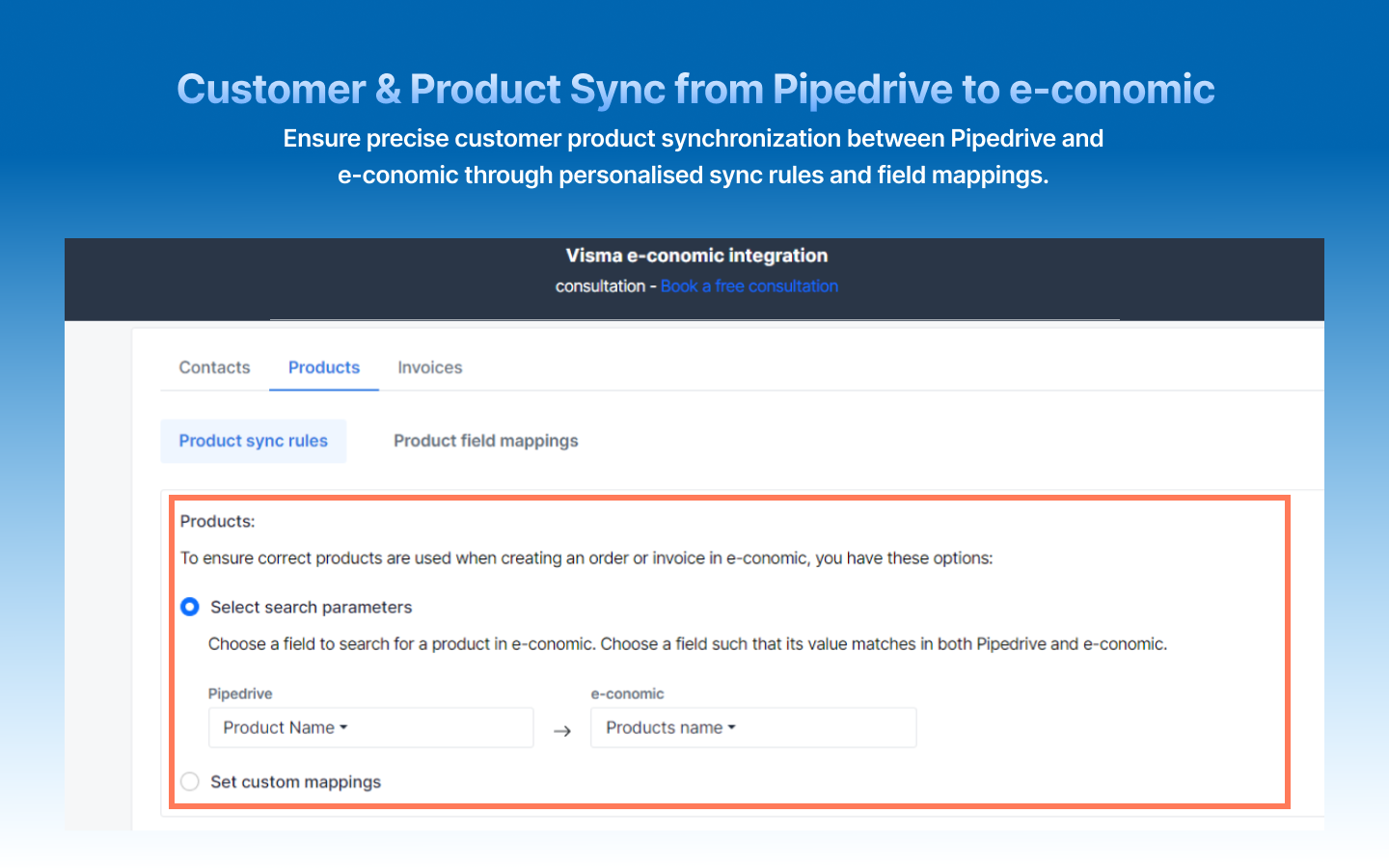The height and width of the screenshot is (868, 1389).
Task: Click the e-conomic field label
Action: coord(627,693)
